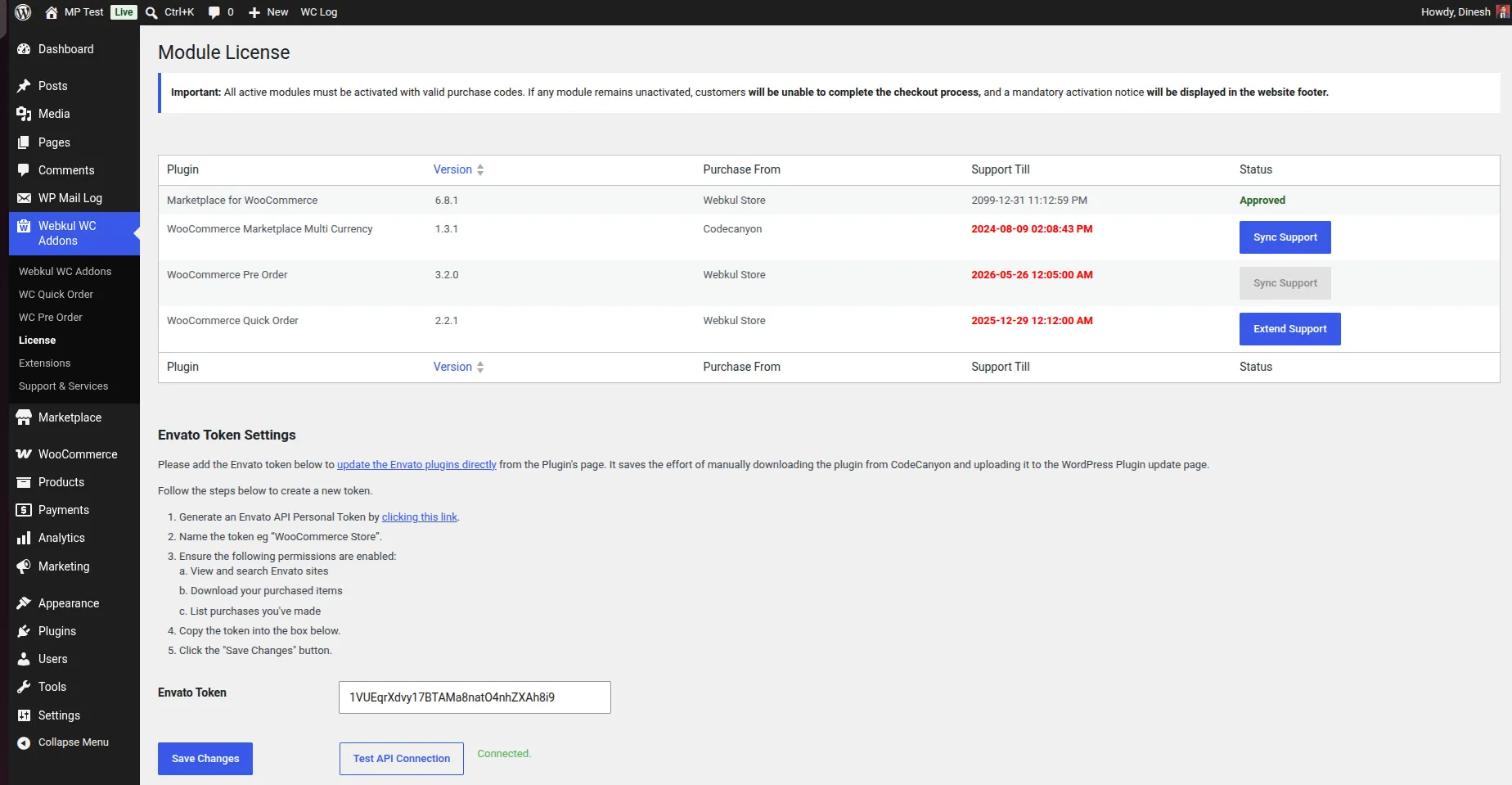This screenshot has height=785, width=1512.
Task: Open WC Pre Order submenu item
Action: pos(51,318)
